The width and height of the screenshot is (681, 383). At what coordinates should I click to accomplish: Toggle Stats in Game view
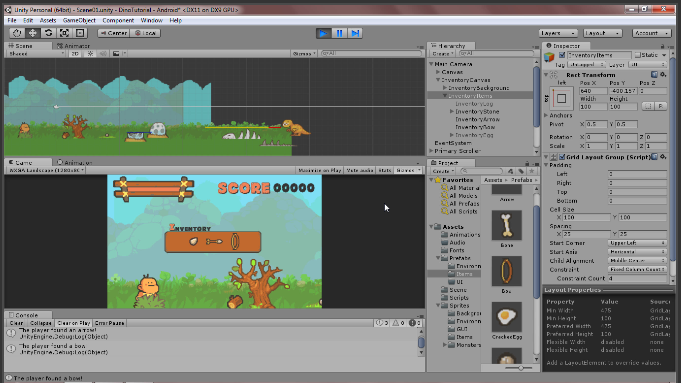coord(385,170)
